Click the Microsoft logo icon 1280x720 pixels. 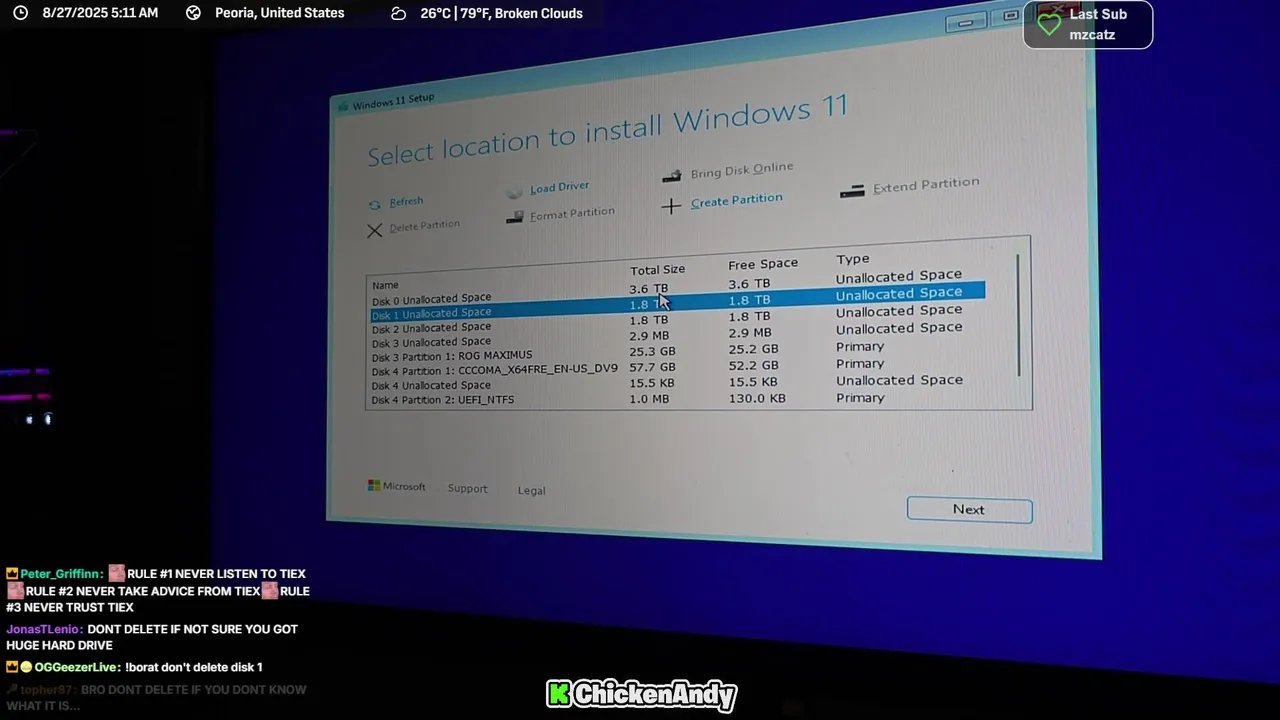click(x=374, y=486)
